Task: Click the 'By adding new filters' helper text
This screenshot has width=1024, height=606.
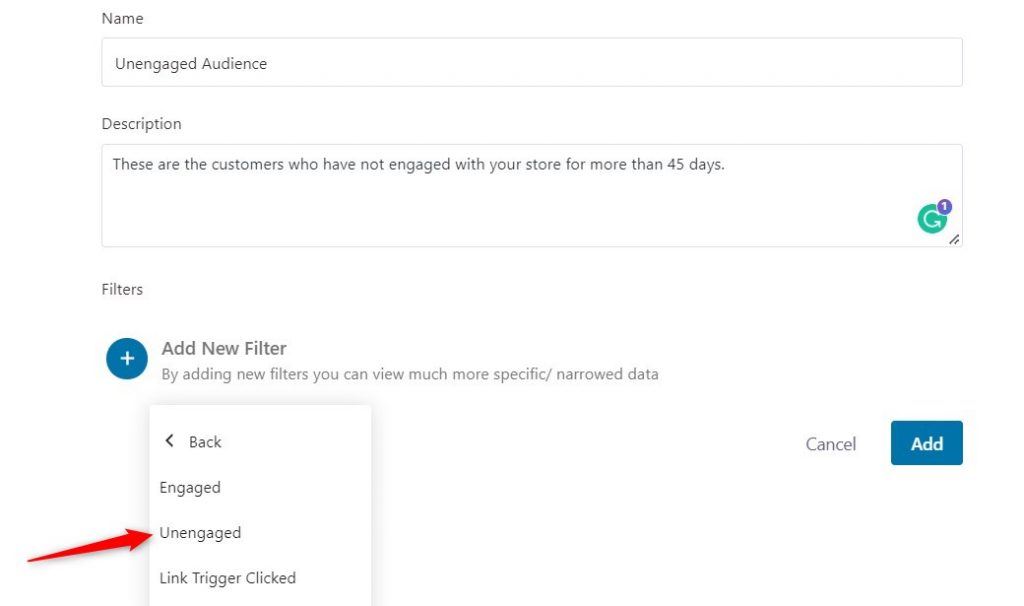Action: click(409, 374)
